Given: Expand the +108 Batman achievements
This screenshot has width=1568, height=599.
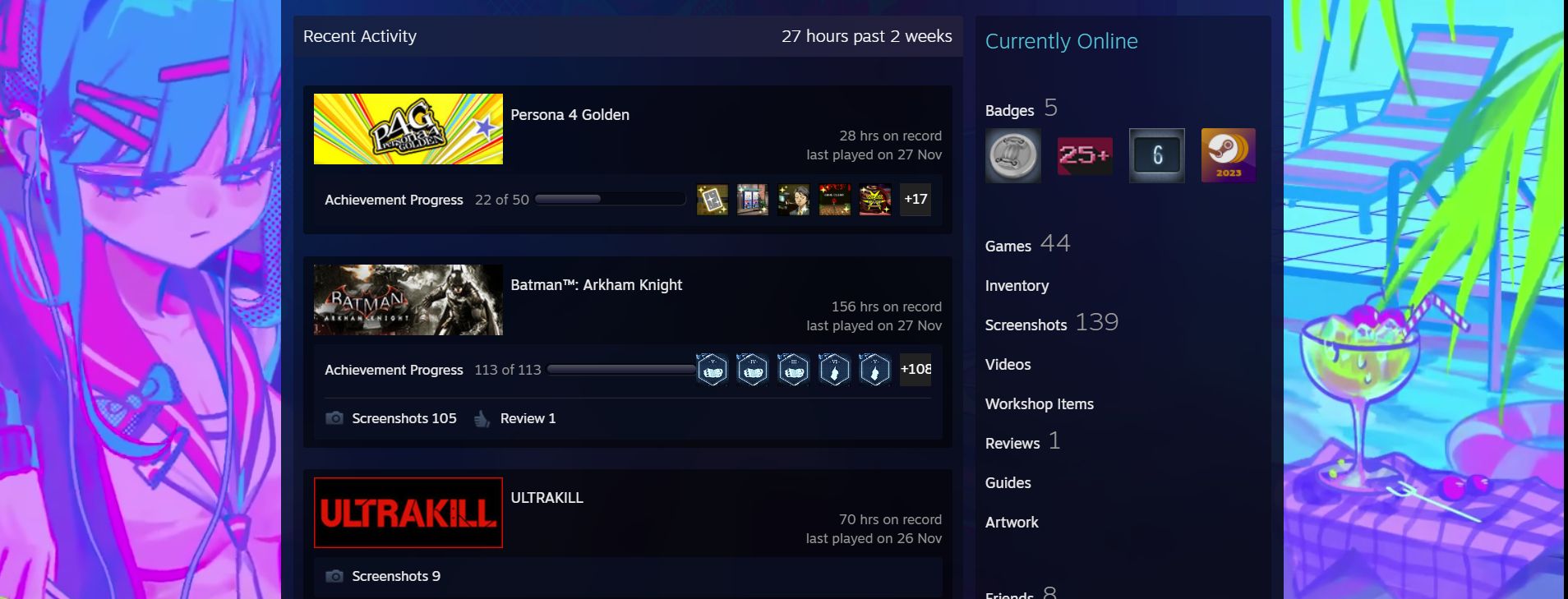Looking at the screenshot, I should tap(915, 370).
